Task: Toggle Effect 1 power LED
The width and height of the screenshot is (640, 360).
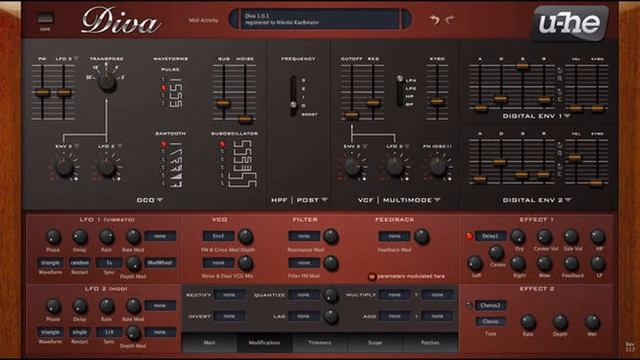Action: tap(469, 236)
